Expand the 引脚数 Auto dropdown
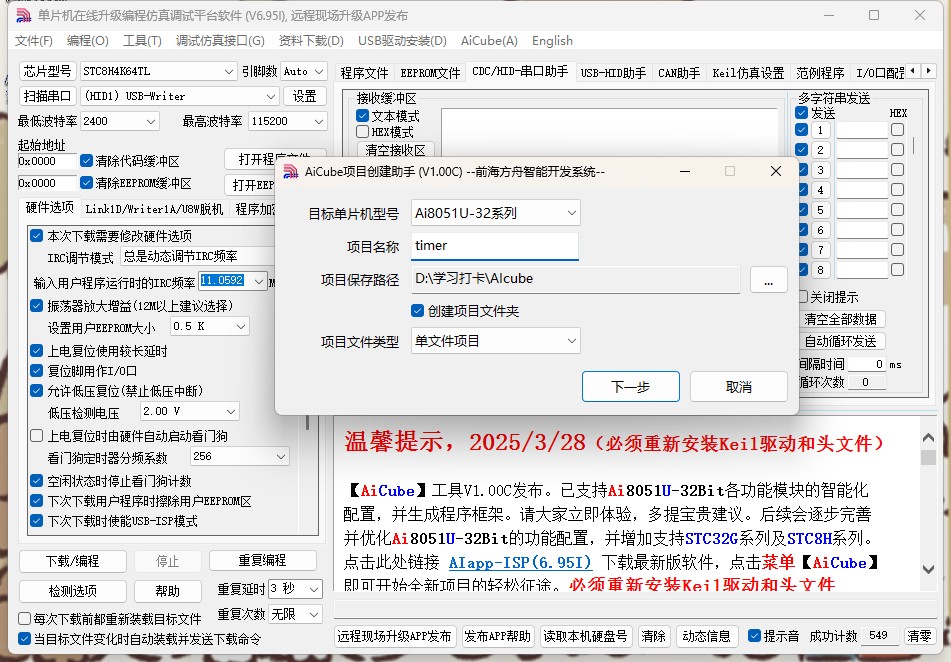 [320, 72]
